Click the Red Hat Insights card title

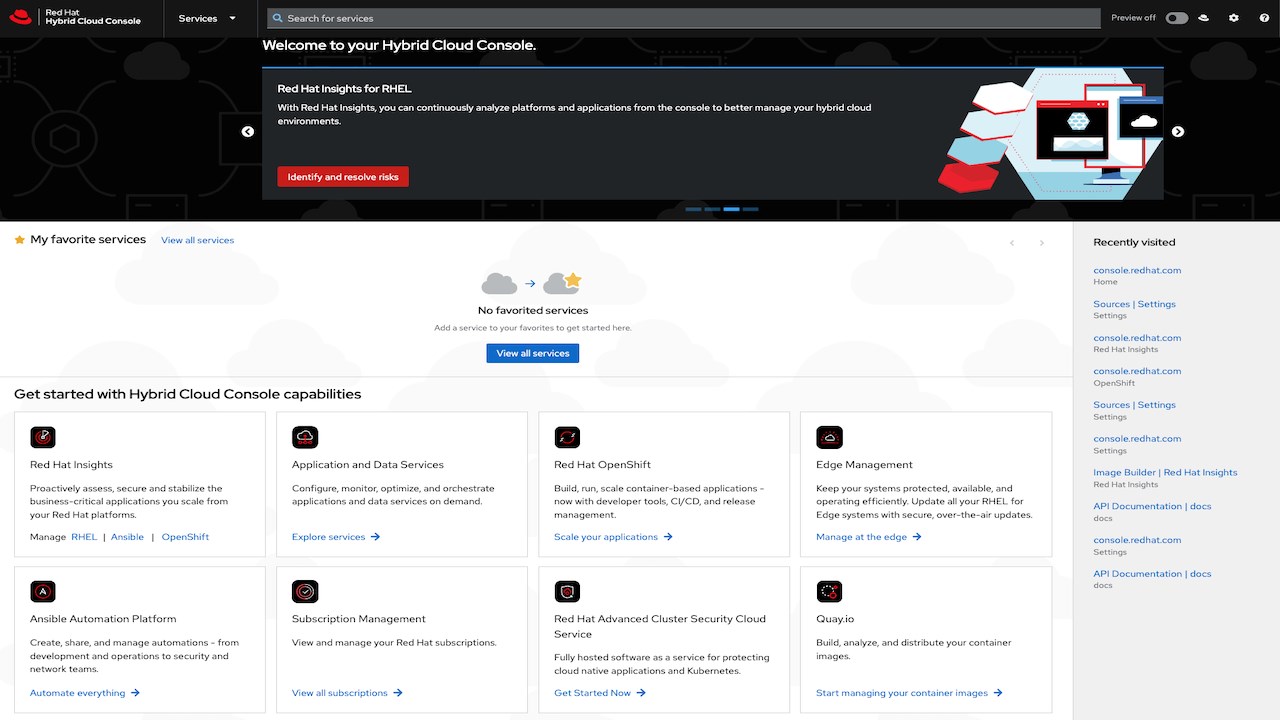pyautogui.click(x=71, y=465)
